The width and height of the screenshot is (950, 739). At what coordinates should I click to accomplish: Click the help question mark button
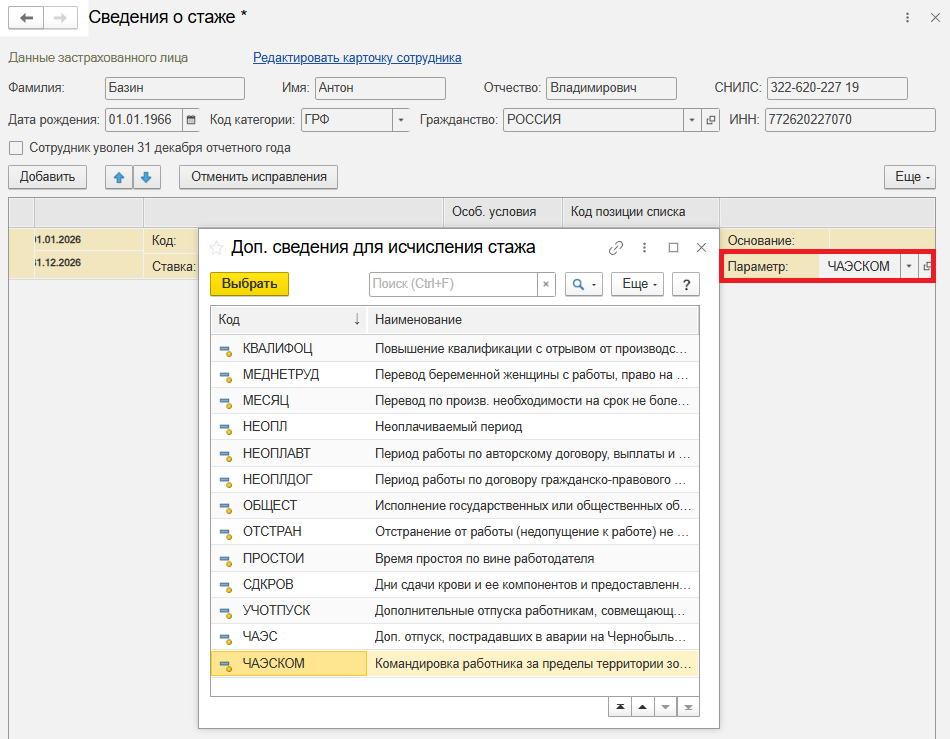point(685,284)
